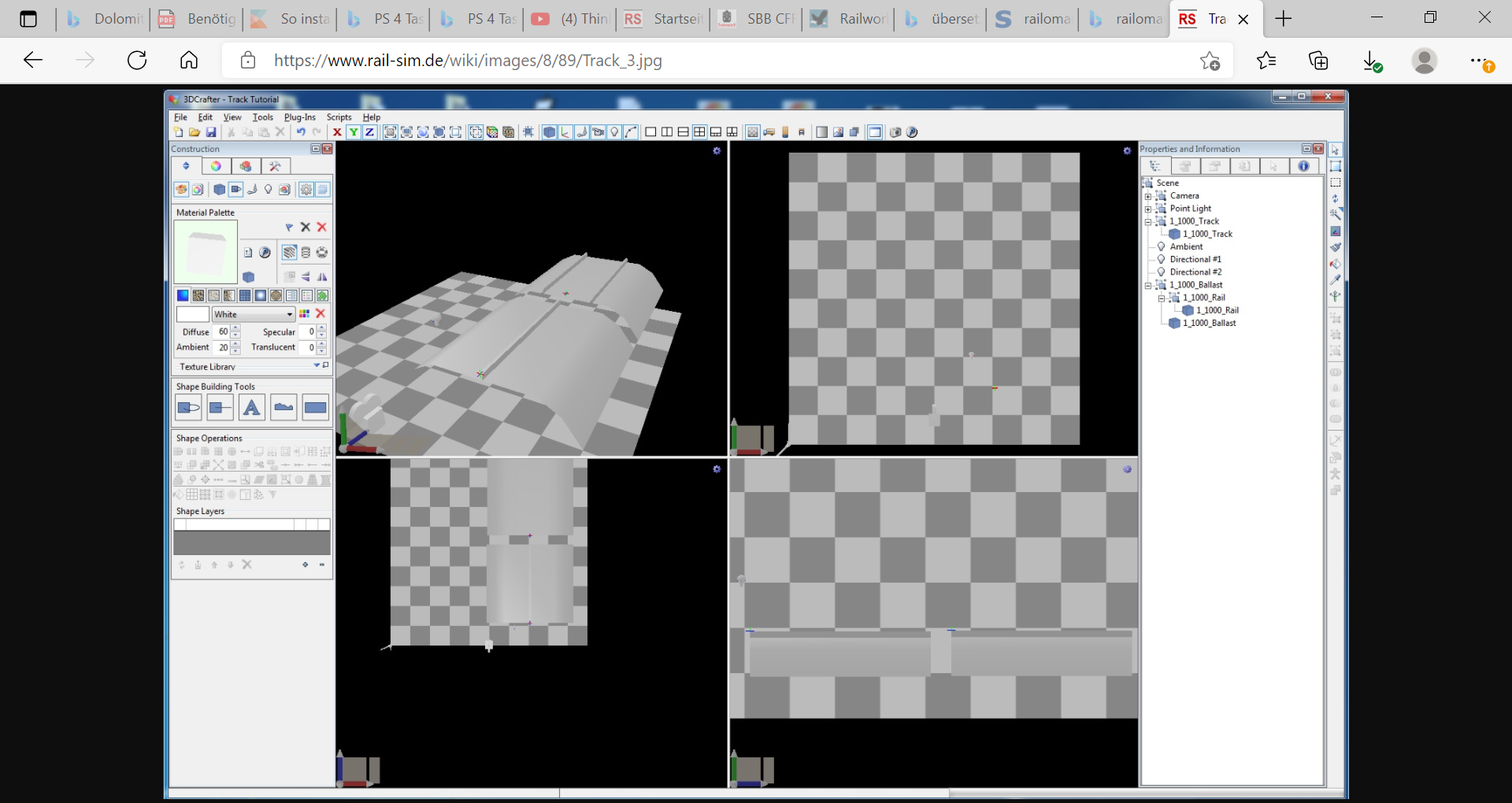
Task: Select Directional #1 light in the scene tree
Action: (x=1195, y=260)
